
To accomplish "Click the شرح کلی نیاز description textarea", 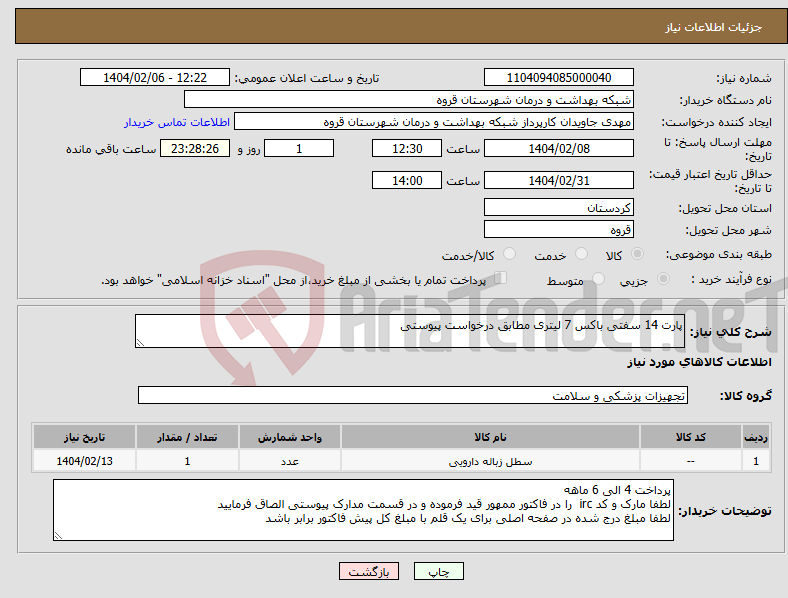I will tap(410, 331).
